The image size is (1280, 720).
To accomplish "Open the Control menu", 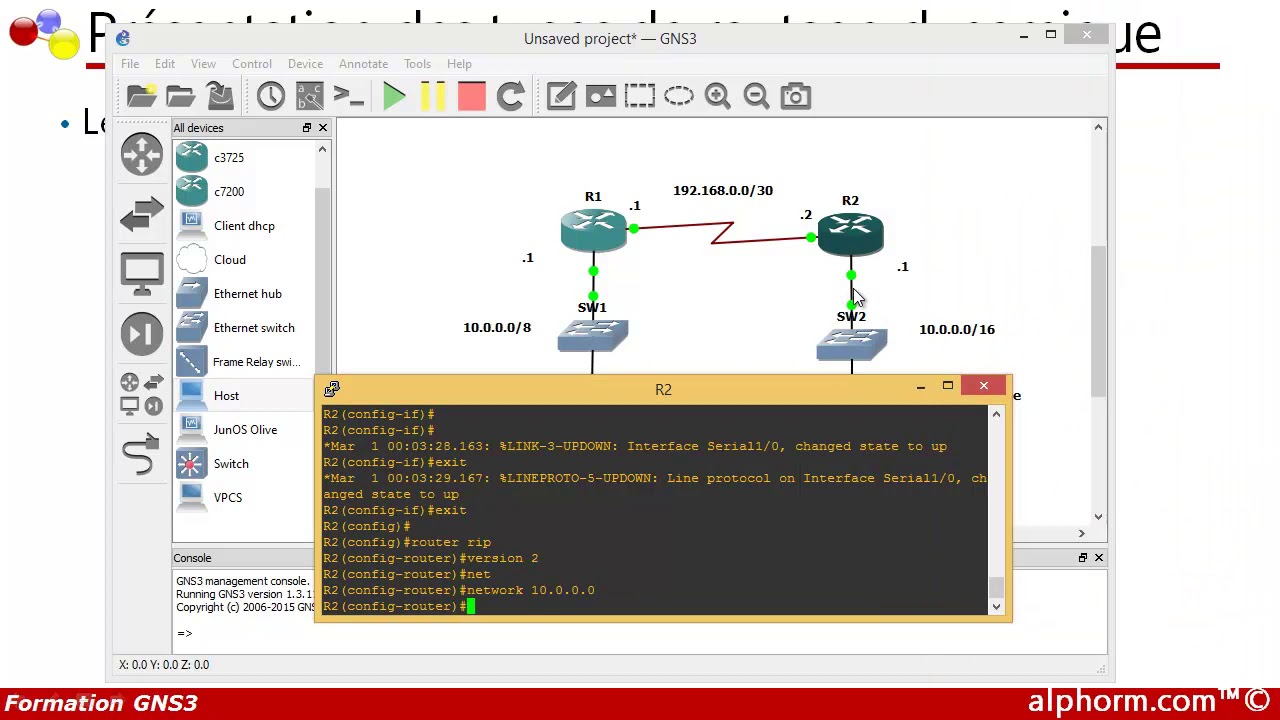I will click(x=252, y=64).
